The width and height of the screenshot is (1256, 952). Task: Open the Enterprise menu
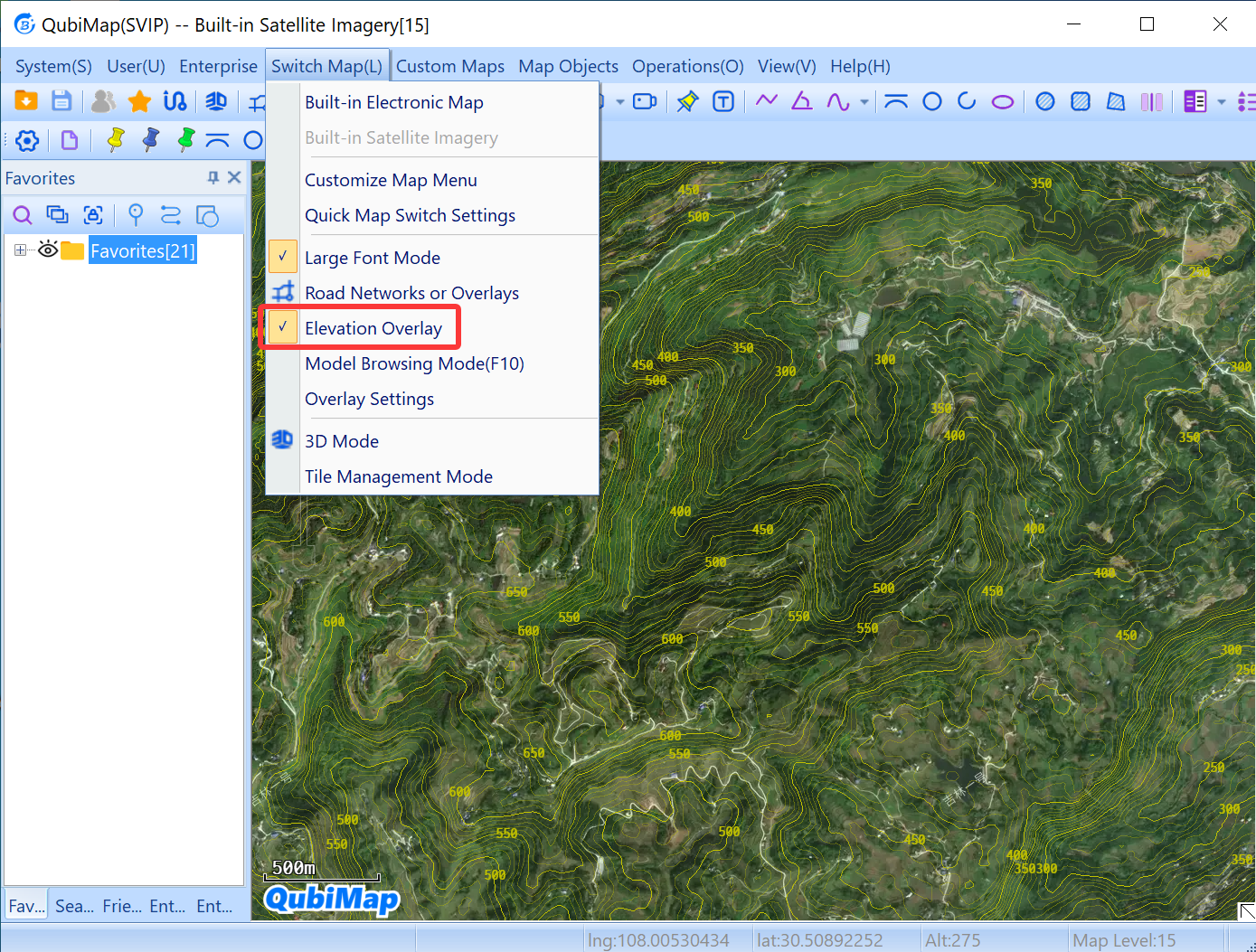(218, 66)
